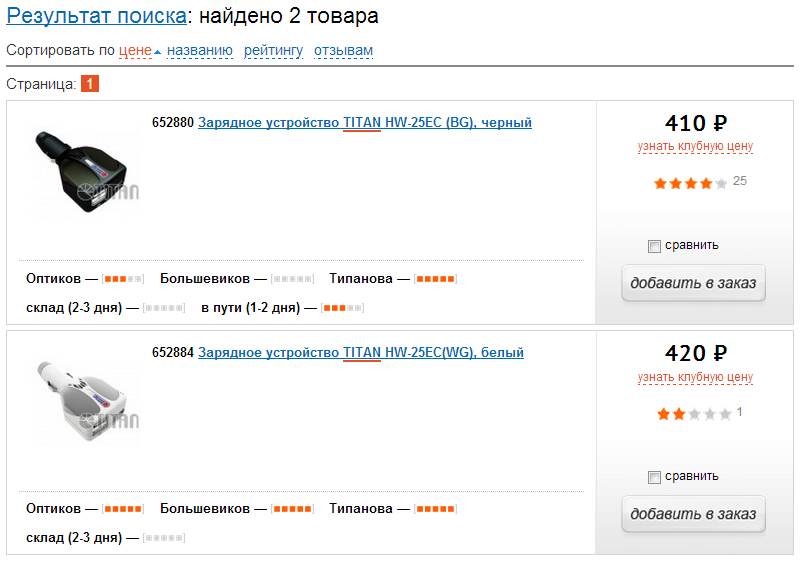This screenshot has height=565, width=803.
Task: Click the star rating of the black charger
Action: click(690, 183)
